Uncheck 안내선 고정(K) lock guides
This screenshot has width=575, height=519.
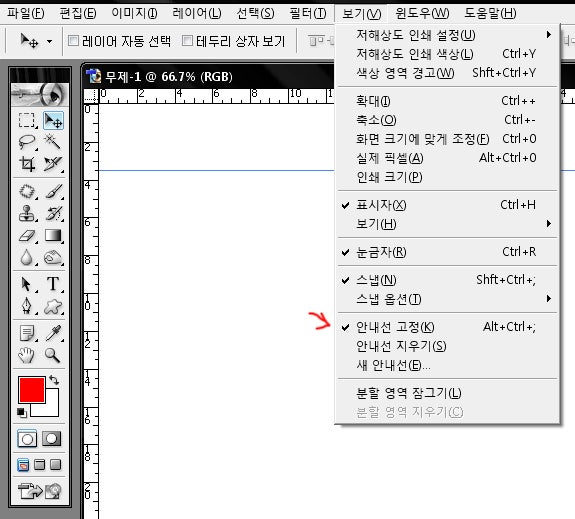[x=447, y=327]
